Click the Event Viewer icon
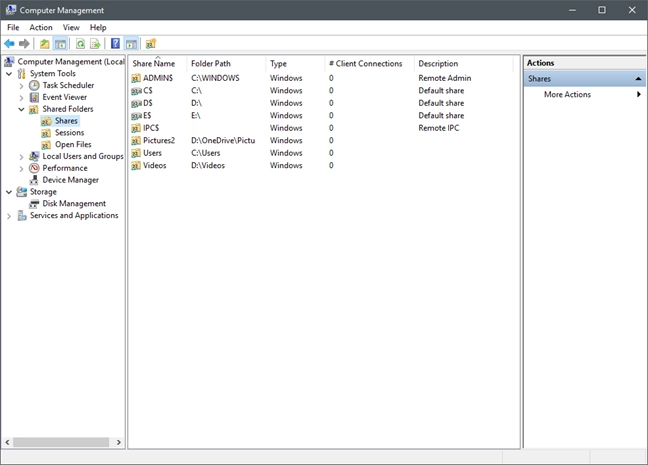Image resolution: width=648 pixels, height=465 pixels. [34, 98]
